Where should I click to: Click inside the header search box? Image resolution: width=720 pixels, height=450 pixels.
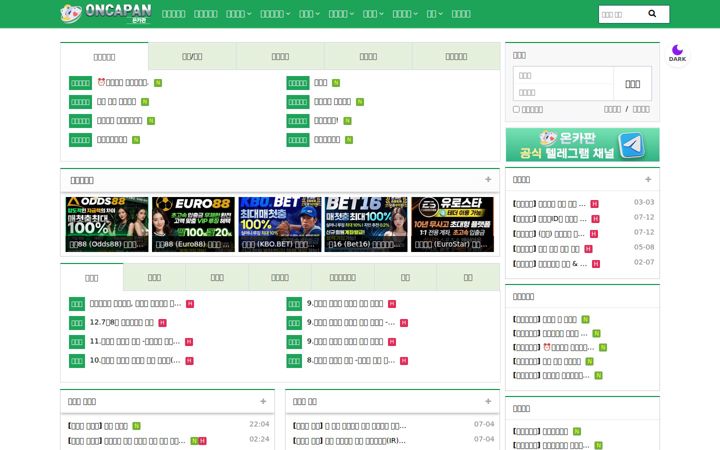(x=622, y=14)
